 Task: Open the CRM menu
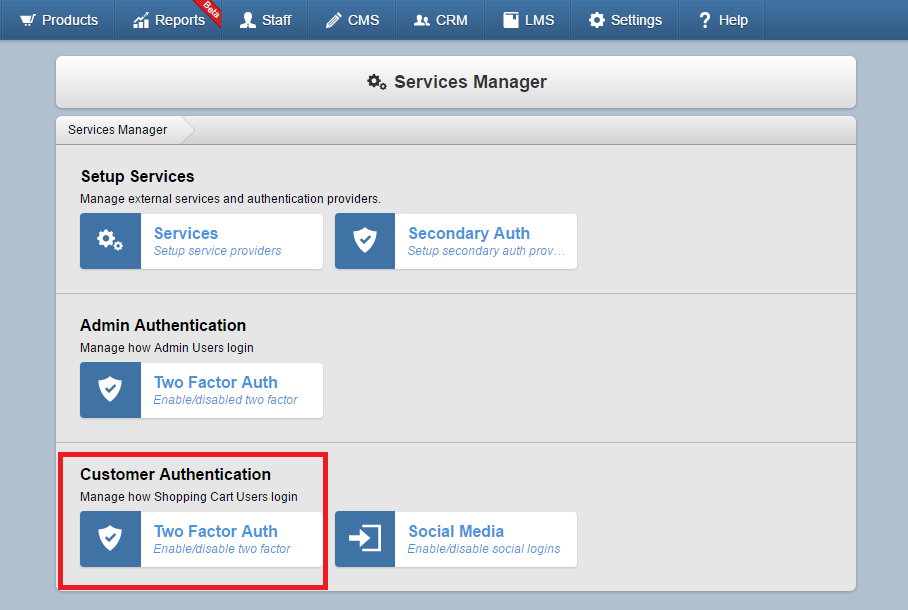pyautogui.click(x=440, y=20)
